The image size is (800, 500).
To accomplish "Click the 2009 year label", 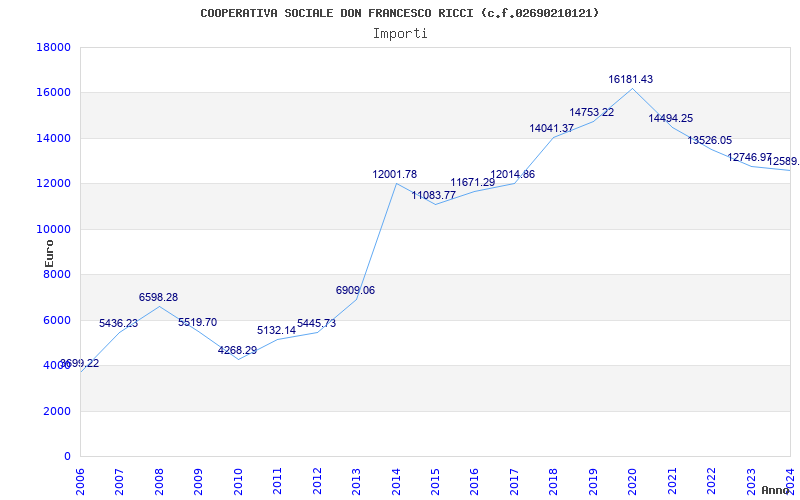I will click(198, 482).
